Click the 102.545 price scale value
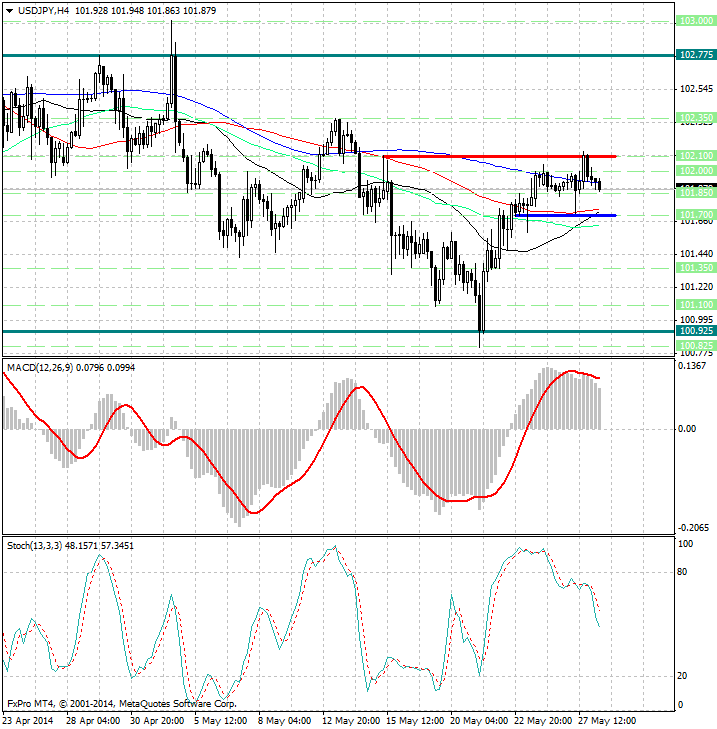Viewport: 717px width, 729px height. click(x=696, y=88)
